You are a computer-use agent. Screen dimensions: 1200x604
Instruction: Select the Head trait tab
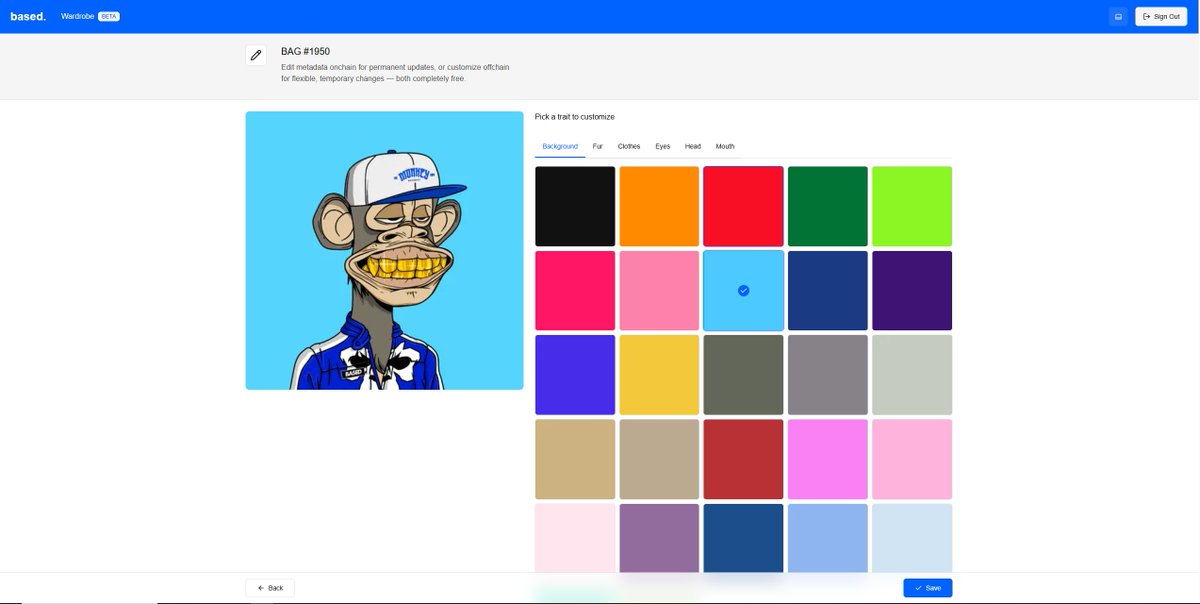(693, 146)
